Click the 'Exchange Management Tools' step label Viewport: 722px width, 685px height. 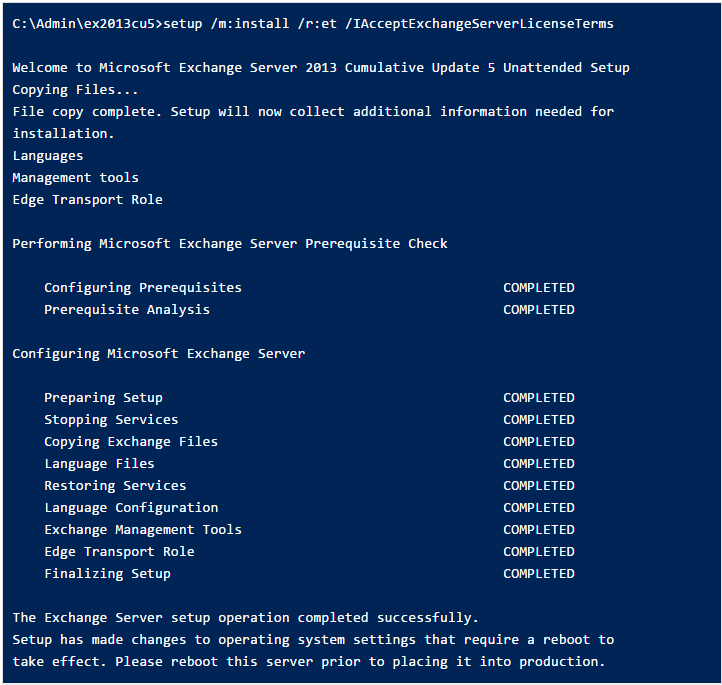point(143,529)
